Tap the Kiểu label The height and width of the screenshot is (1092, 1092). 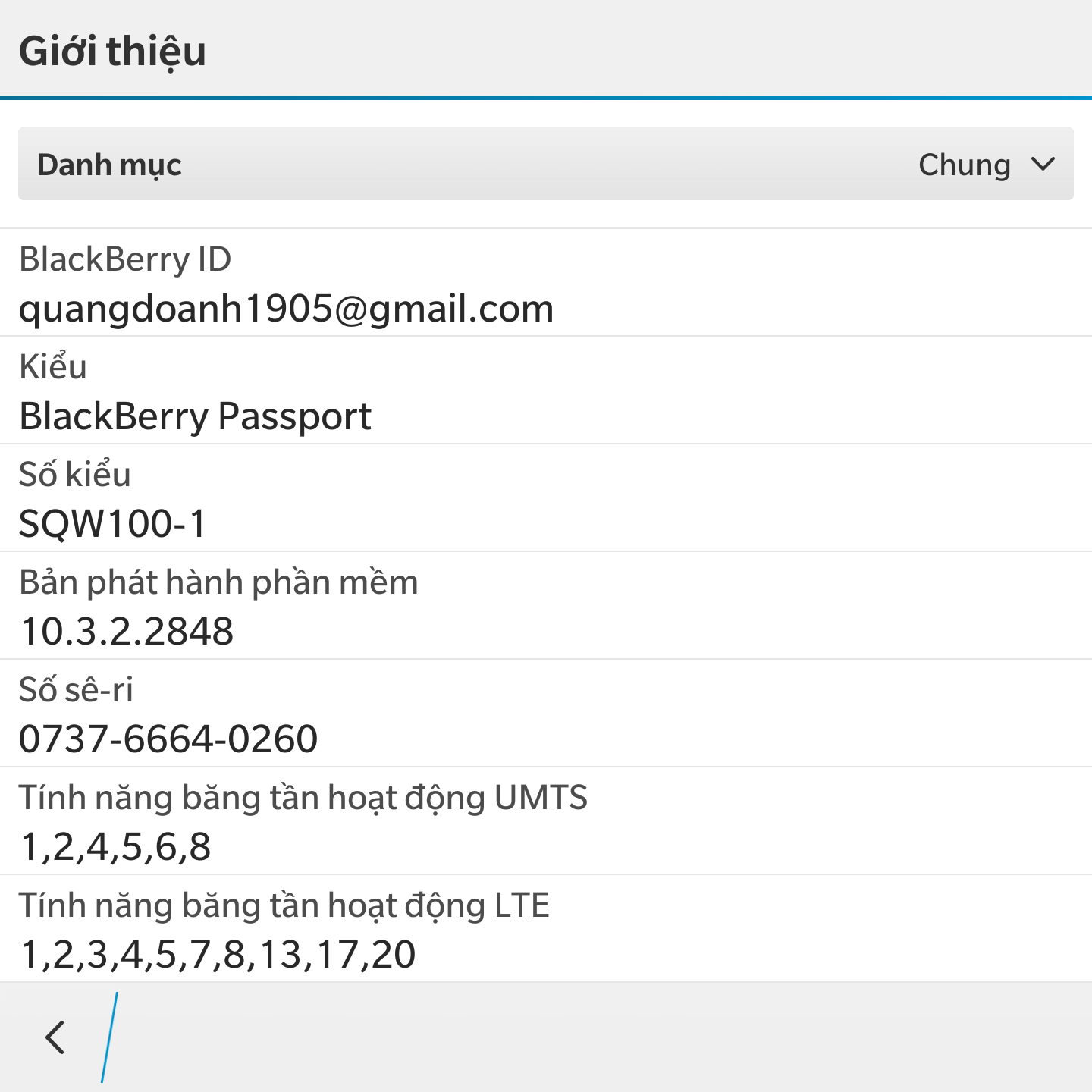click(53, 367)
